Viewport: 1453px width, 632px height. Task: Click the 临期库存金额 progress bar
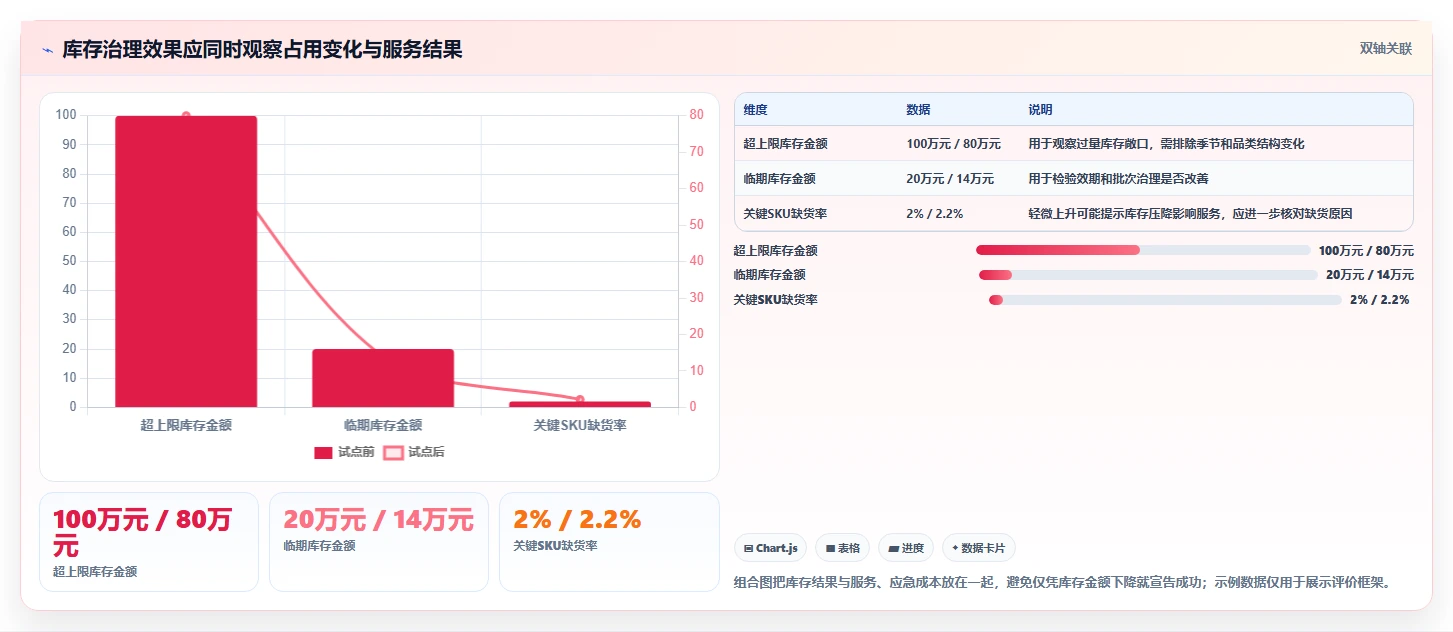pos(1148,275)
